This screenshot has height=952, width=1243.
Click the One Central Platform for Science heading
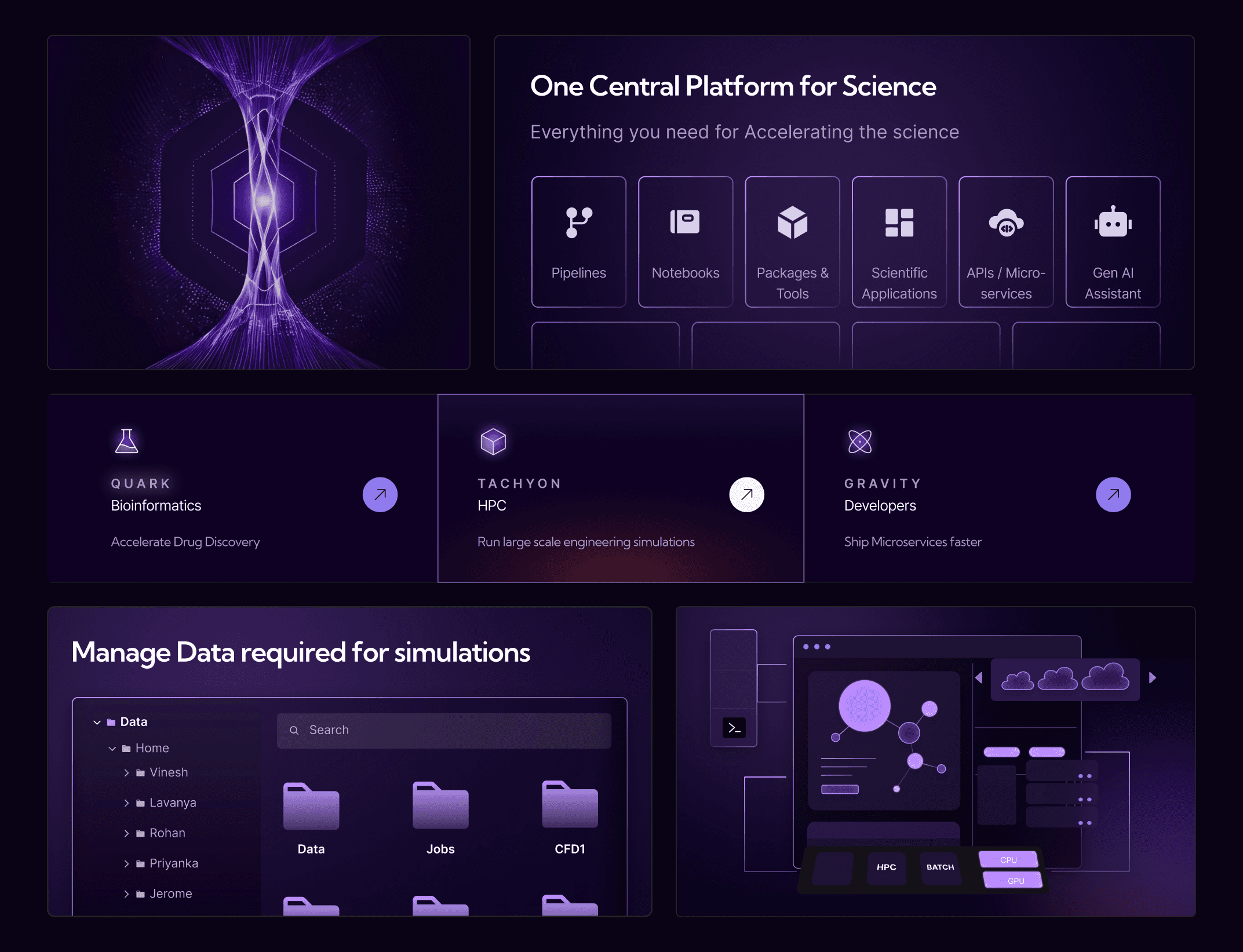(x=733, y=86)
